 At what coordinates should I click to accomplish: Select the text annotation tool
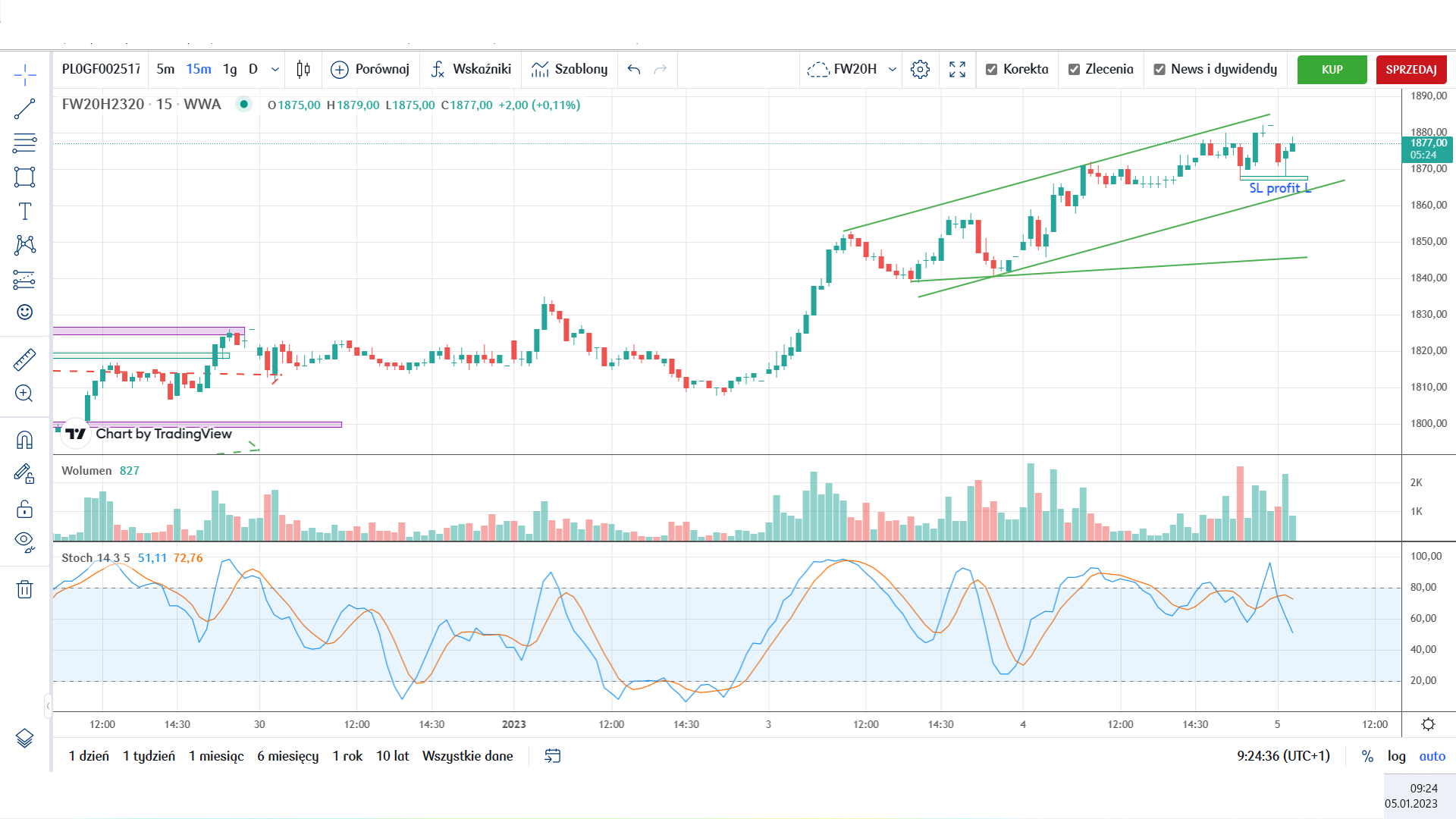pyautogui.click(x=24, y=211)
